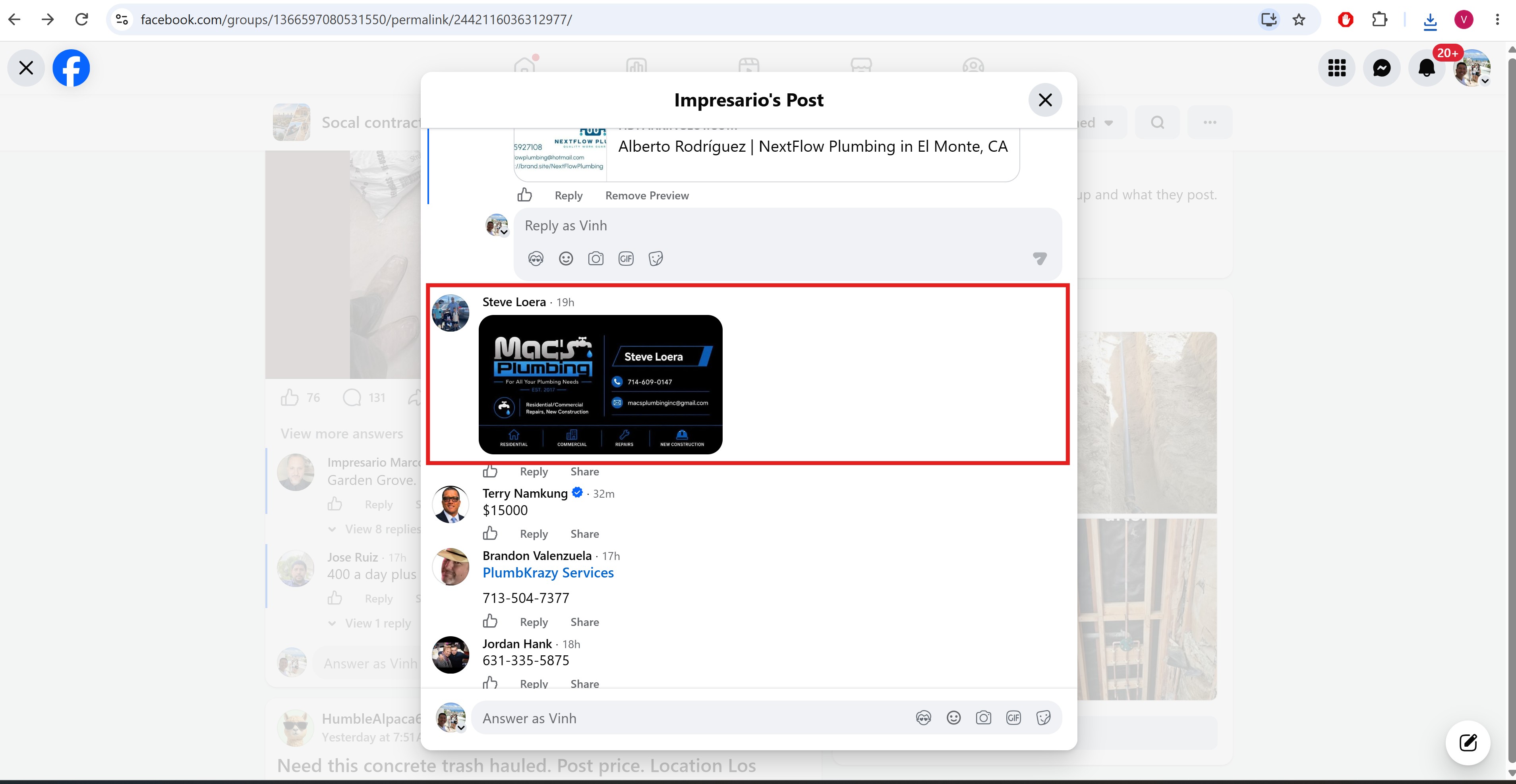The image size is (1516, 784).
Task: View site information for facebook.com
Action: (x=122, y=19)
